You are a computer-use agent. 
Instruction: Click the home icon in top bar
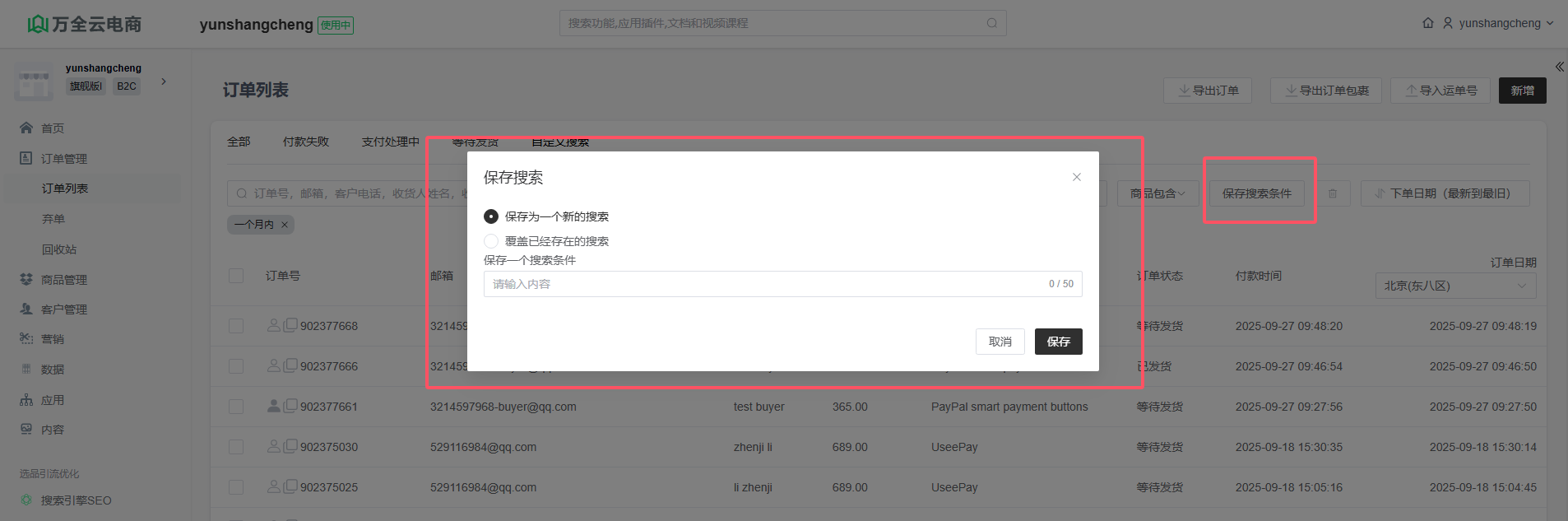coord(1427,23)
